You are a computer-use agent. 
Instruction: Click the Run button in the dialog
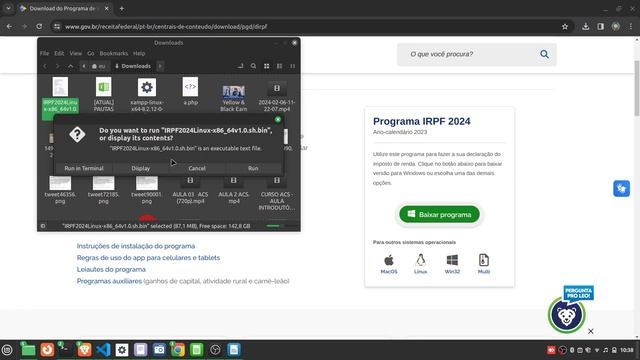(253, 168)
